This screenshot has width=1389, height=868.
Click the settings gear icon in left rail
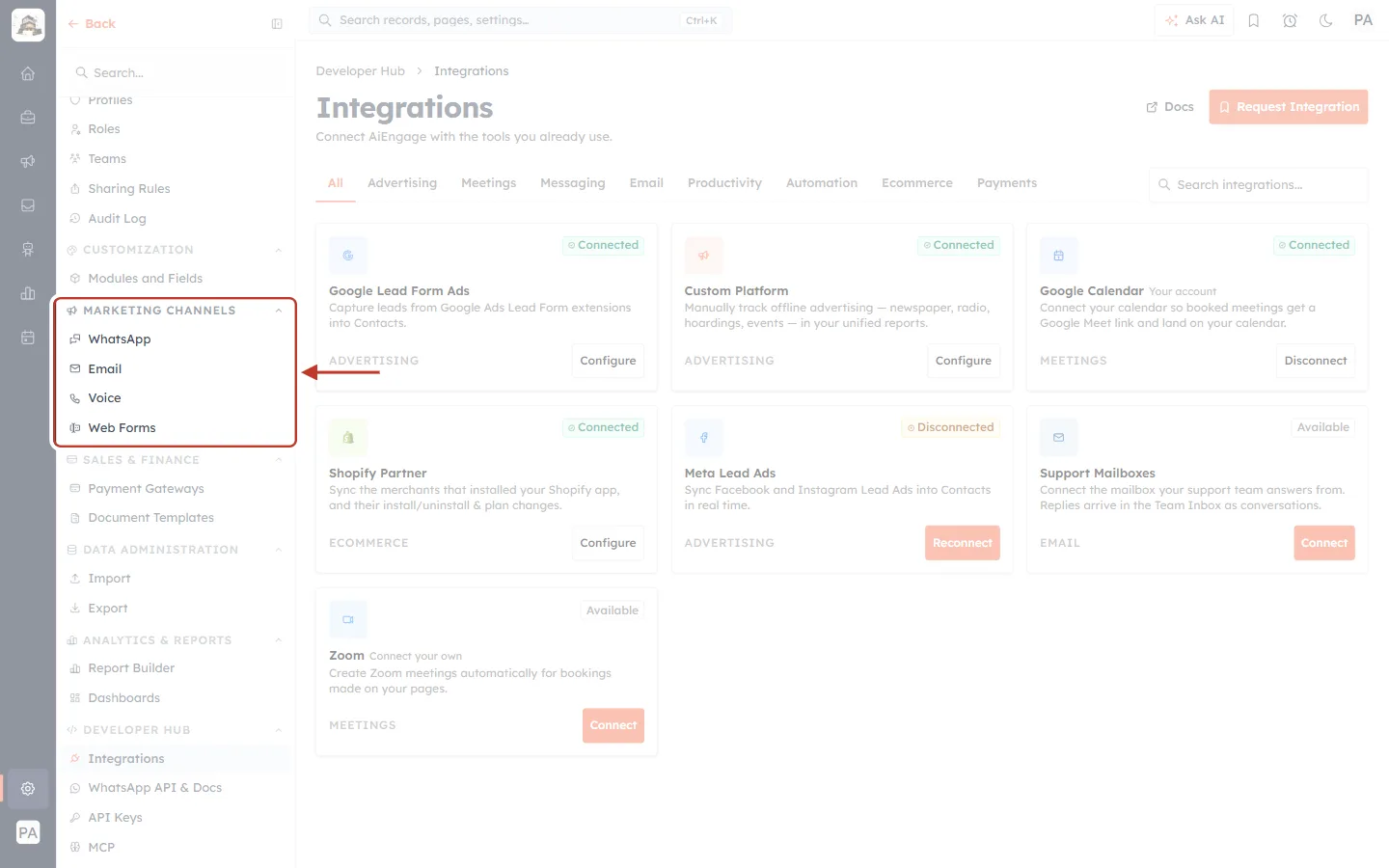[x=28, y=788]
